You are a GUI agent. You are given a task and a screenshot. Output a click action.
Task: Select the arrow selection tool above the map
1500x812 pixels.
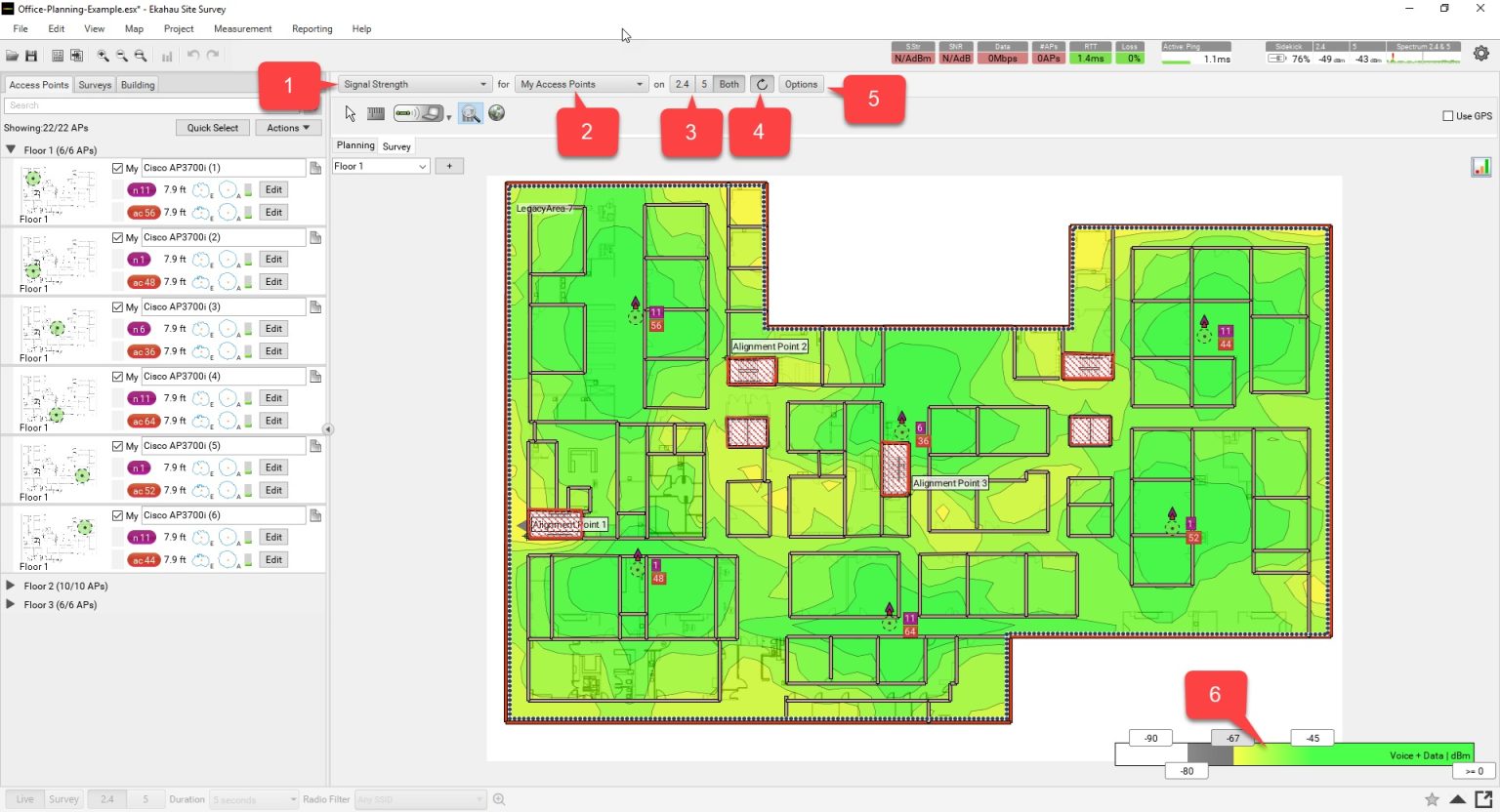coord(349,113)
